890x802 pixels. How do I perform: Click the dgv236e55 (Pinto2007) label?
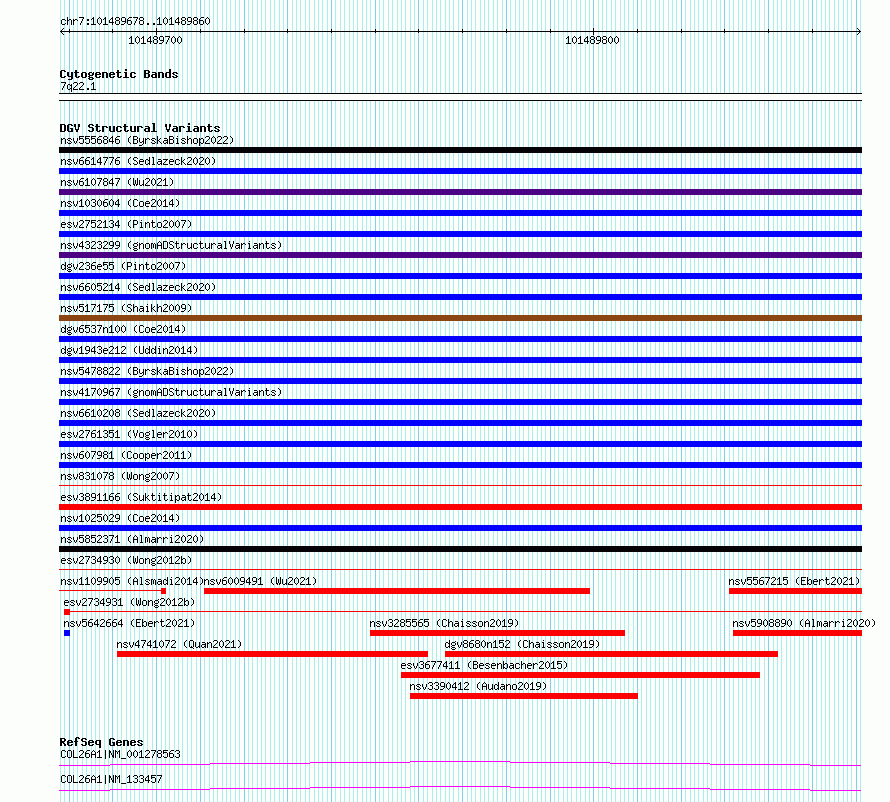pyautogui.click(x=123, y=266)
